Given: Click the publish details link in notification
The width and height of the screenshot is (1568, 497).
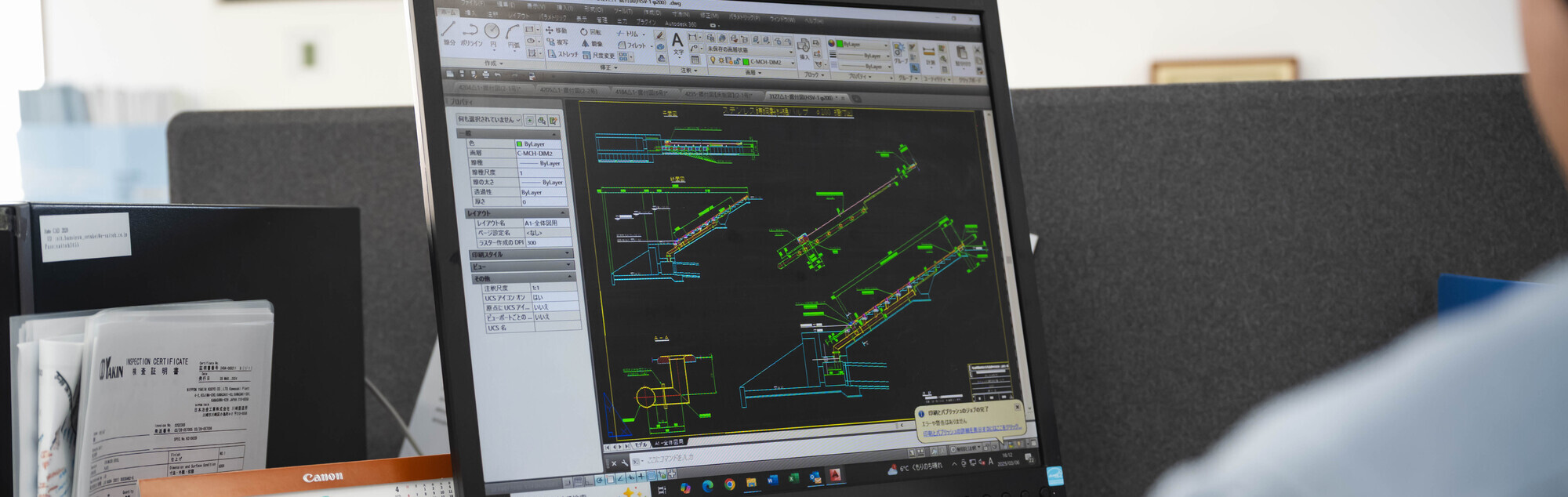Looking at the screenshot, I should (971, 430).
